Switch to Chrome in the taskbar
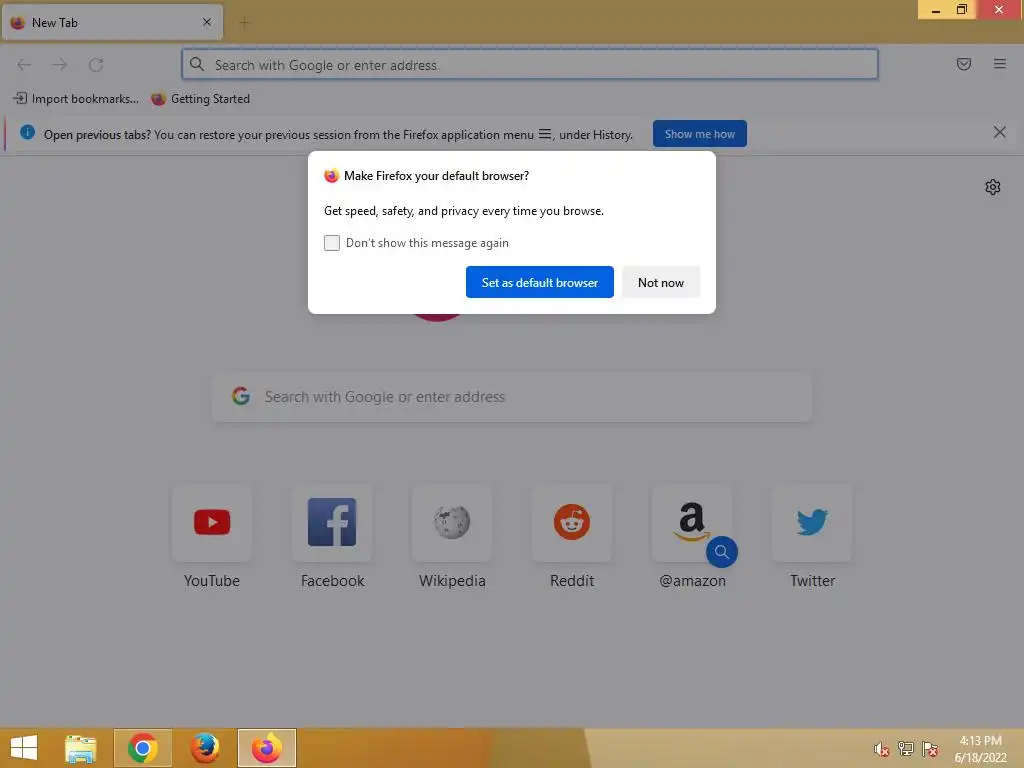 [x=143, y=748]
